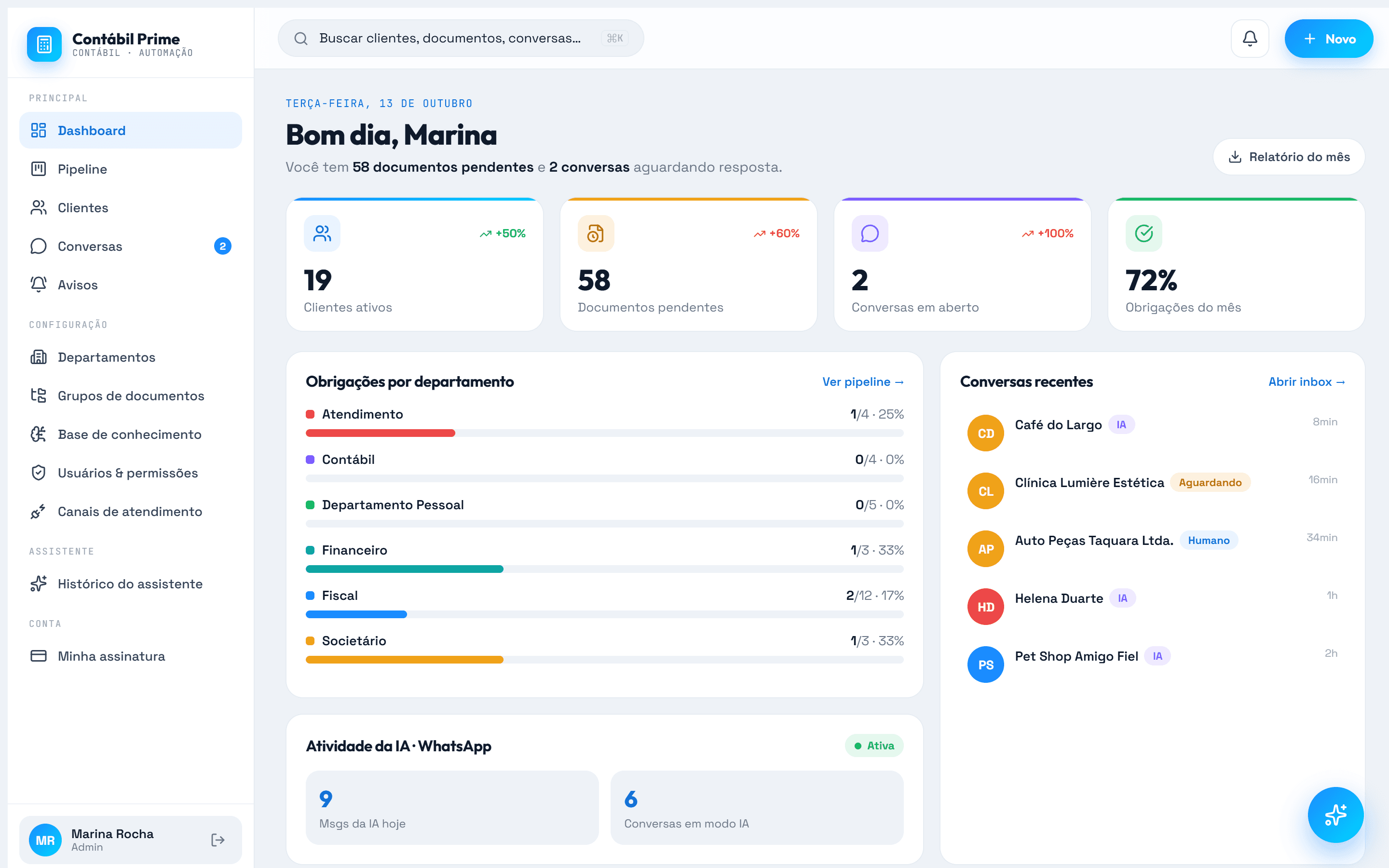The image size is (1389, 868).
Task: Click the Dashboard grid icon in sidebar
Action: pyautogui.click(x=39, y=130)
